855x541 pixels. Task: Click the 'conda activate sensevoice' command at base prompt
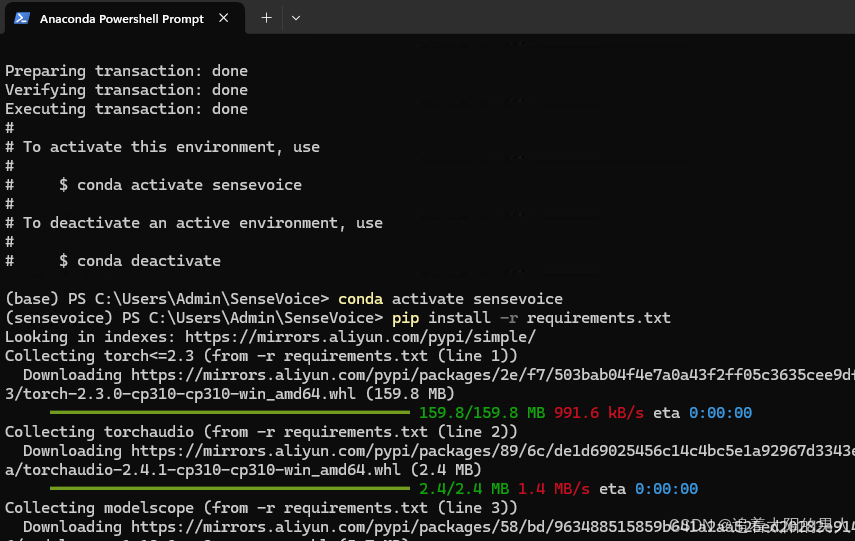(450, 299)
